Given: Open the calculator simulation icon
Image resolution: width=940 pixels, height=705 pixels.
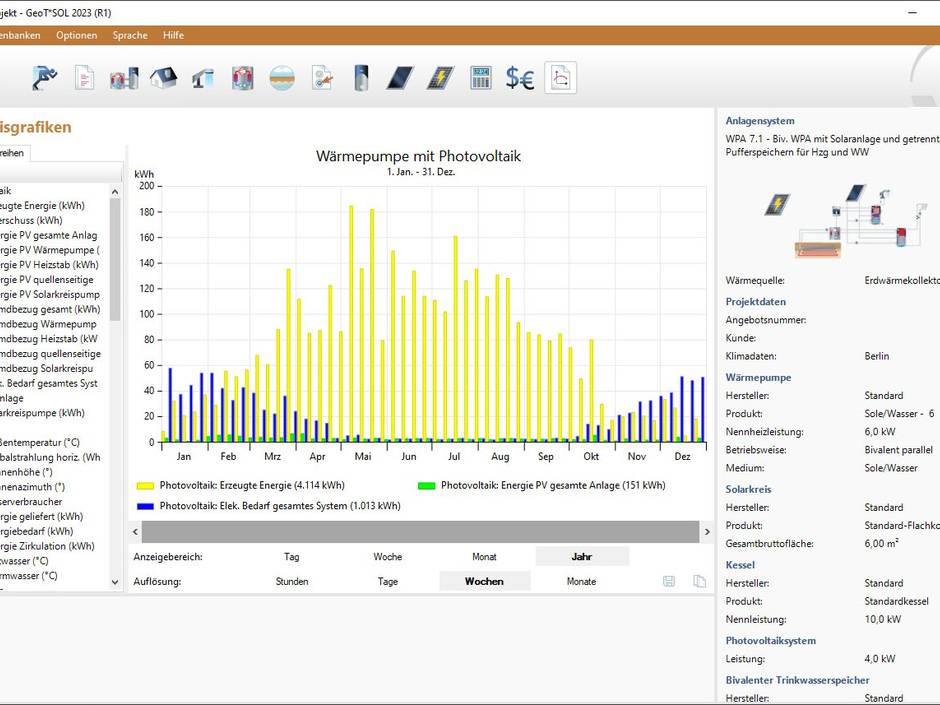Looking at the screenshot, I should click(481, 78).
